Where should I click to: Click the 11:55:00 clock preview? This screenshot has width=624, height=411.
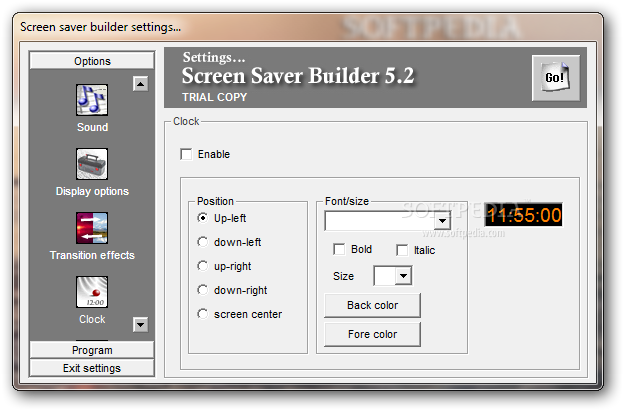point(523,215)
